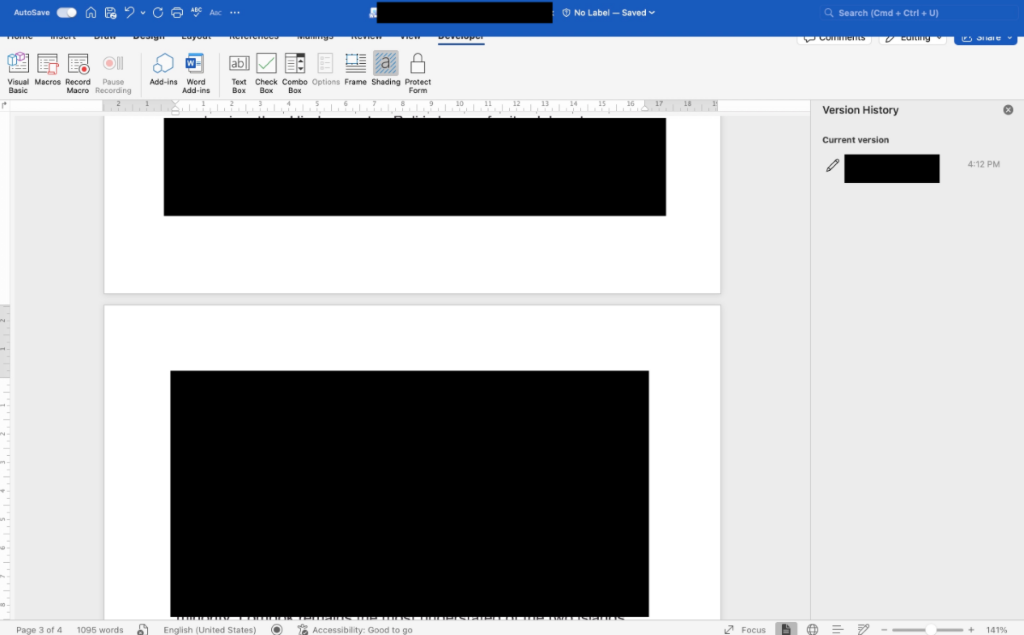Close the Version History pane
Image resolution: width=1024 pixels, height=635 pixels.
click(1008, 110)
